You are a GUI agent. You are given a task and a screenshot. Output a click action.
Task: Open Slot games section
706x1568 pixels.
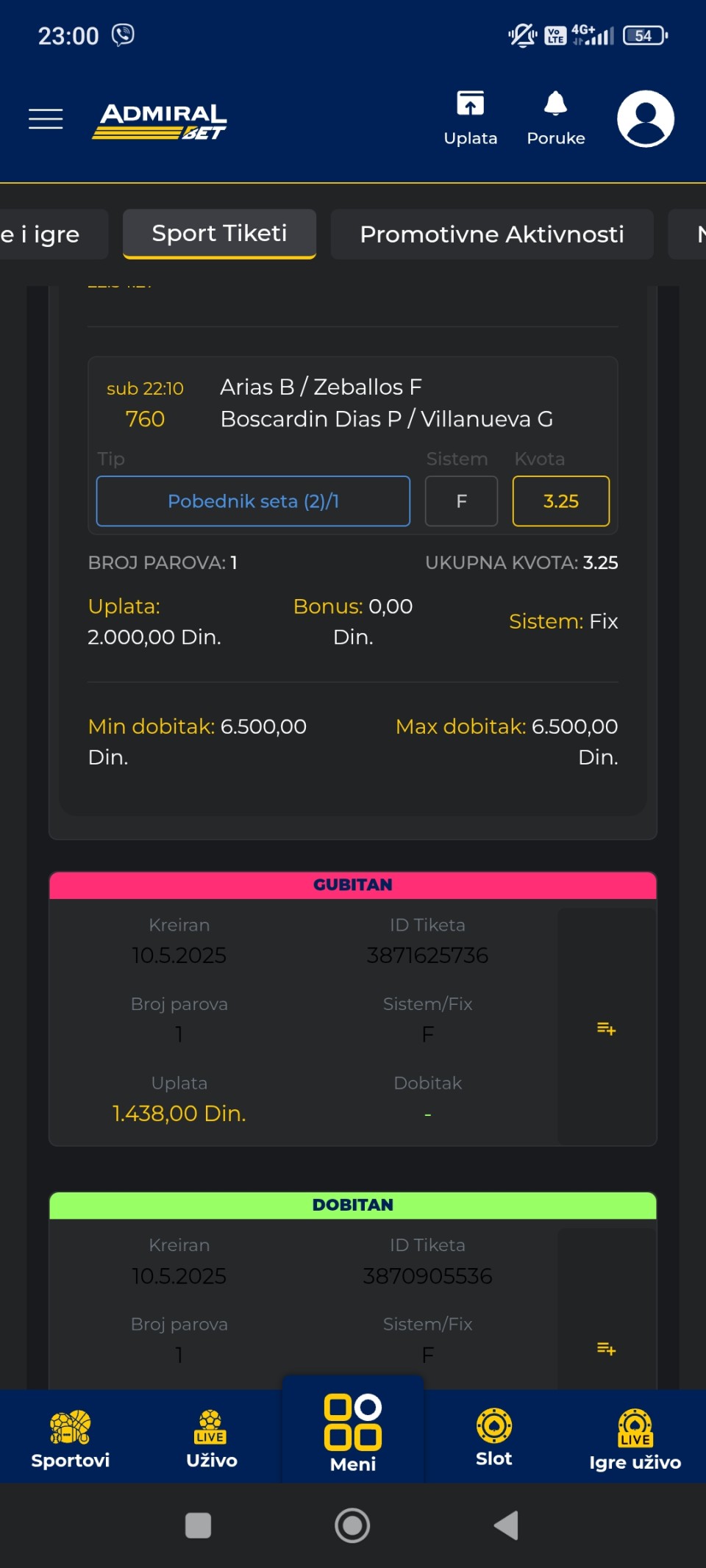click(493, 1437)
